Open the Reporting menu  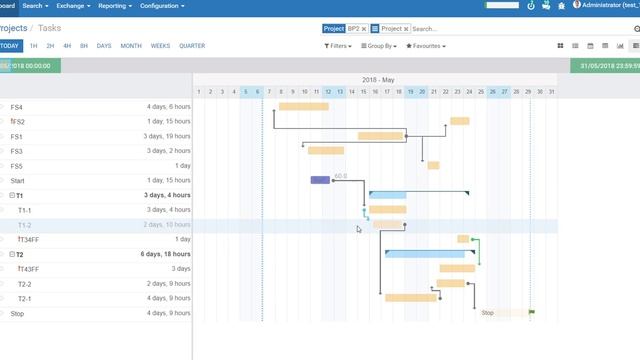[x=115, y=6]
